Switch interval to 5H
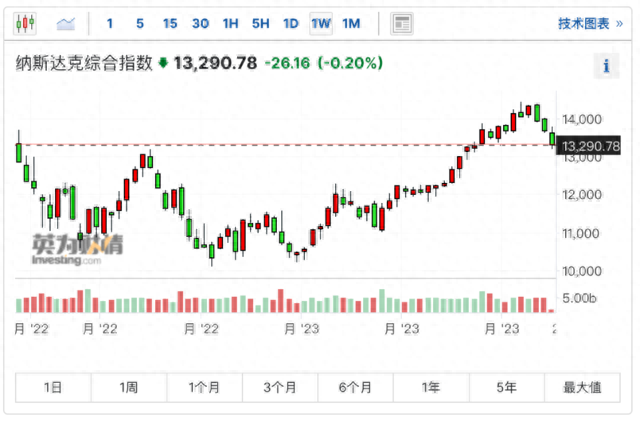640x421 pixels. [260, 24]
